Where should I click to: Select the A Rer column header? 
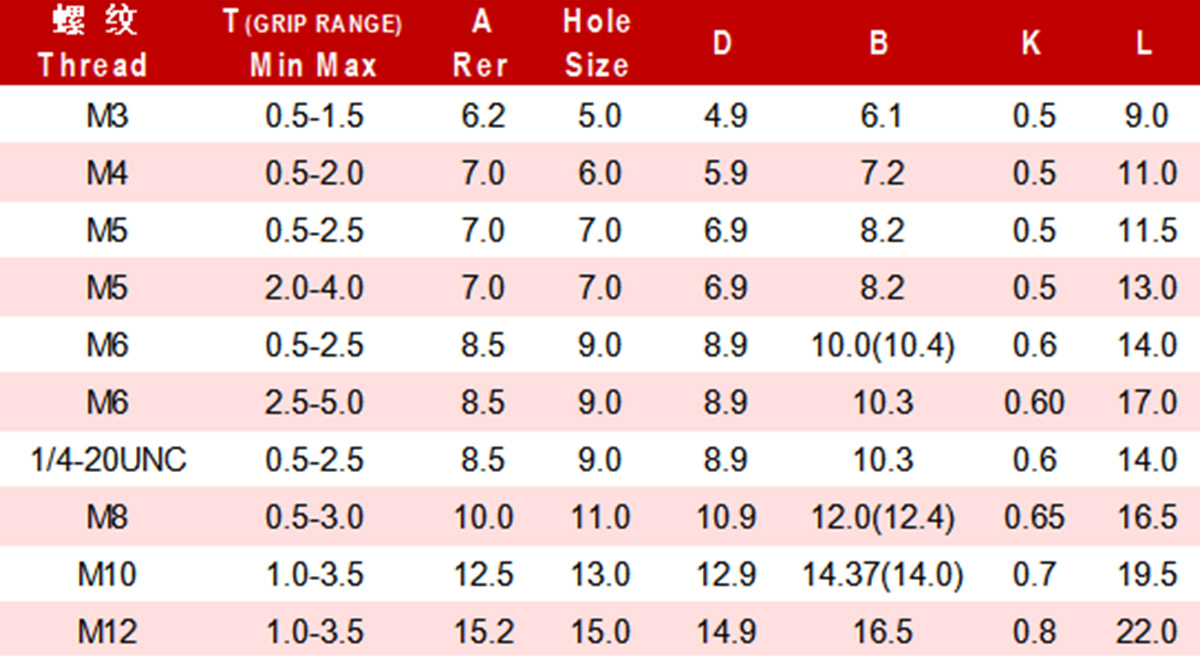click(x=481, y=44)
